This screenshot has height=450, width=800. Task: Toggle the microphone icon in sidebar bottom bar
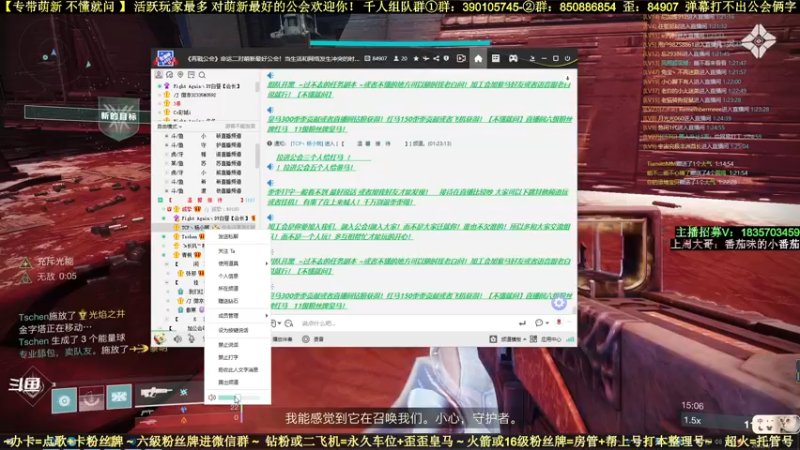191,339
